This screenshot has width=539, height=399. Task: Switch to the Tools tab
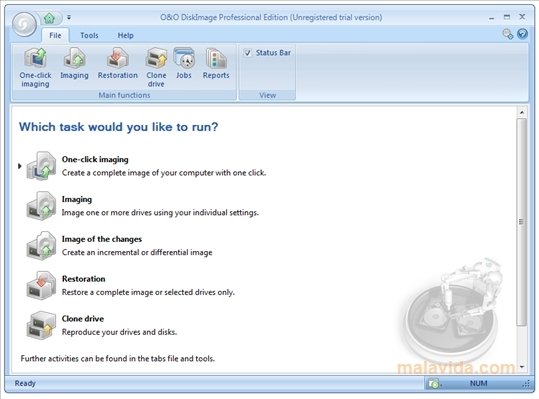point(89,35)
